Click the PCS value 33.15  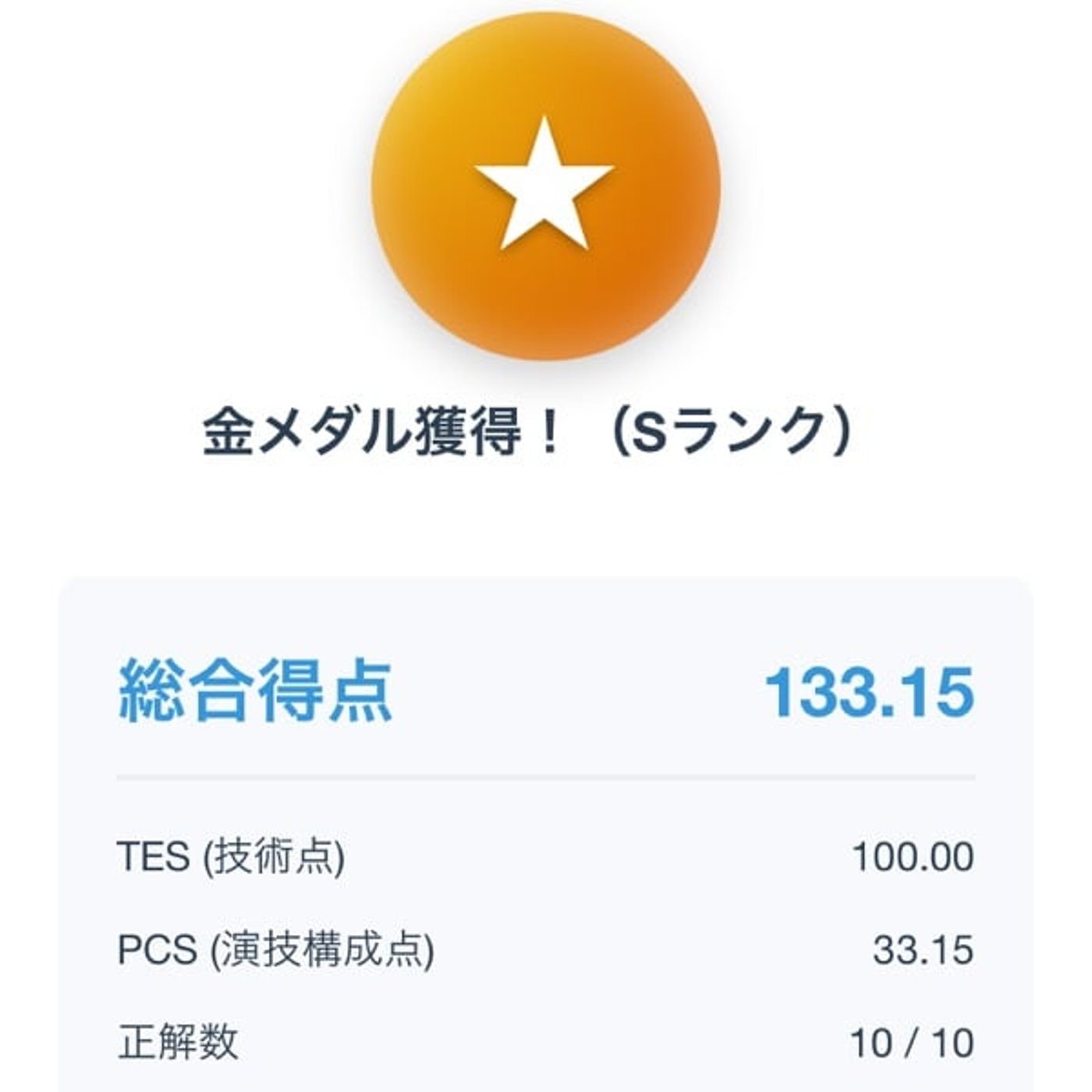pyautogui.click(x=924, y=949)
